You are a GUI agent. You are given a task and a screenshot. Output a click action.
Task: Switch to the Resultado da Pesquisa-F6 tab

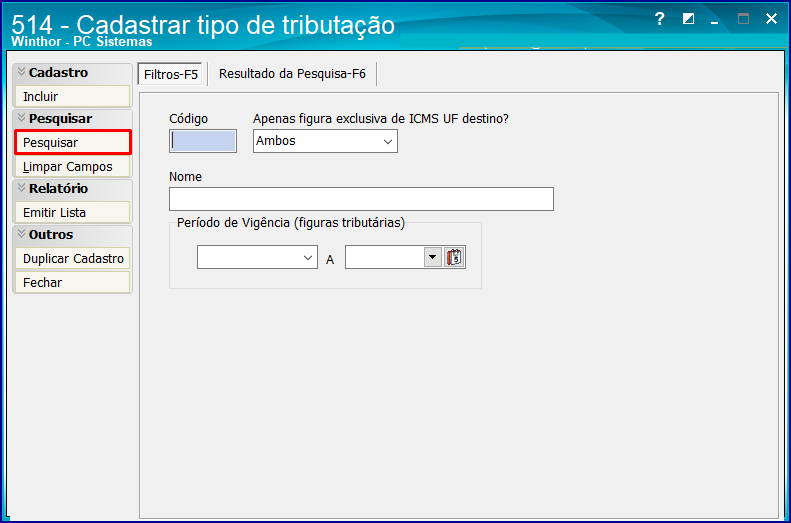point(292,74)
